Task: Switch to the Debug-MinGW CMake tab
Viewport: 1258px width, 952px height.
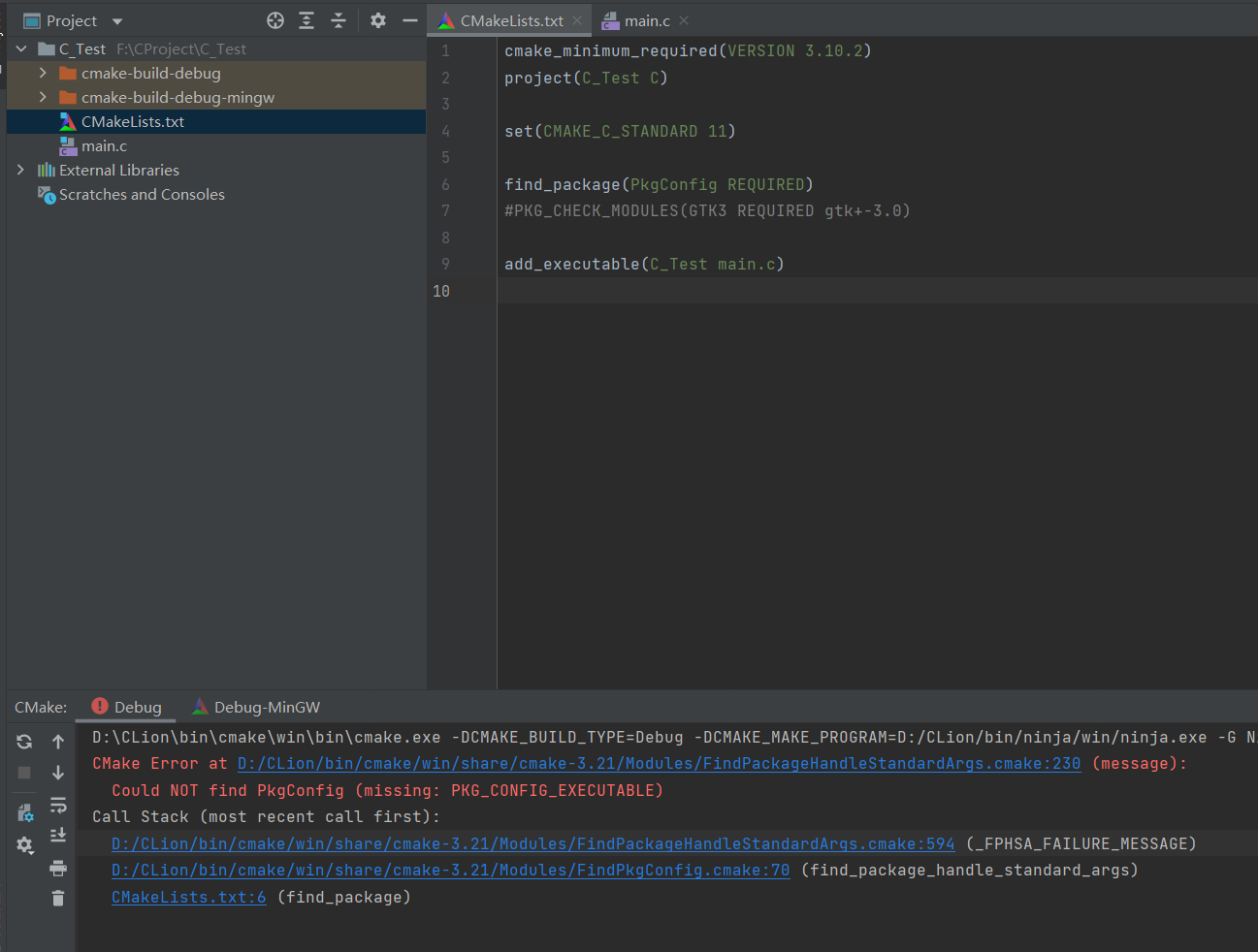Action: click(266, 708)
